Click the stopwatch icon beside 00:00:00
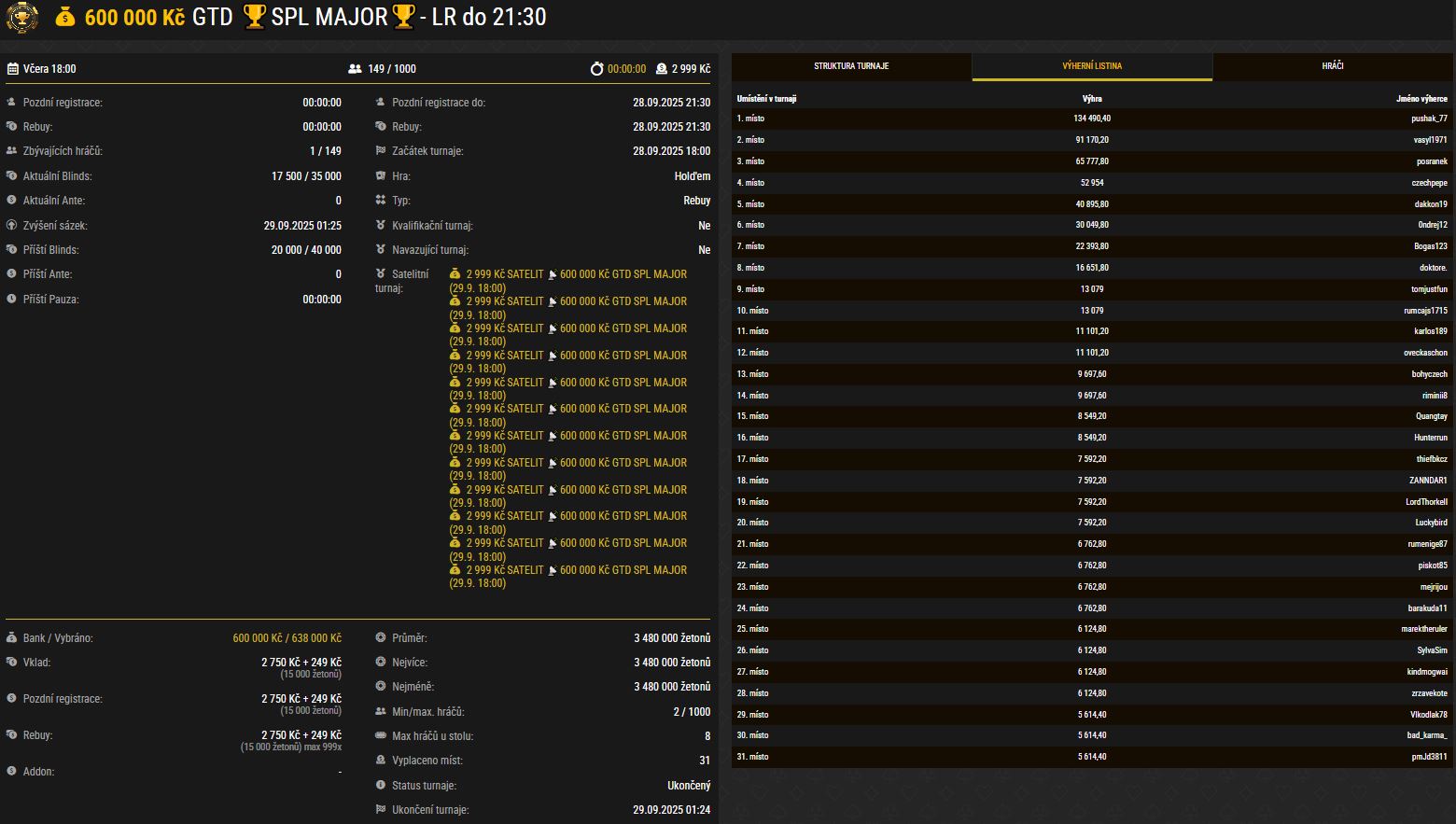1456x824 pixels. 596,69
